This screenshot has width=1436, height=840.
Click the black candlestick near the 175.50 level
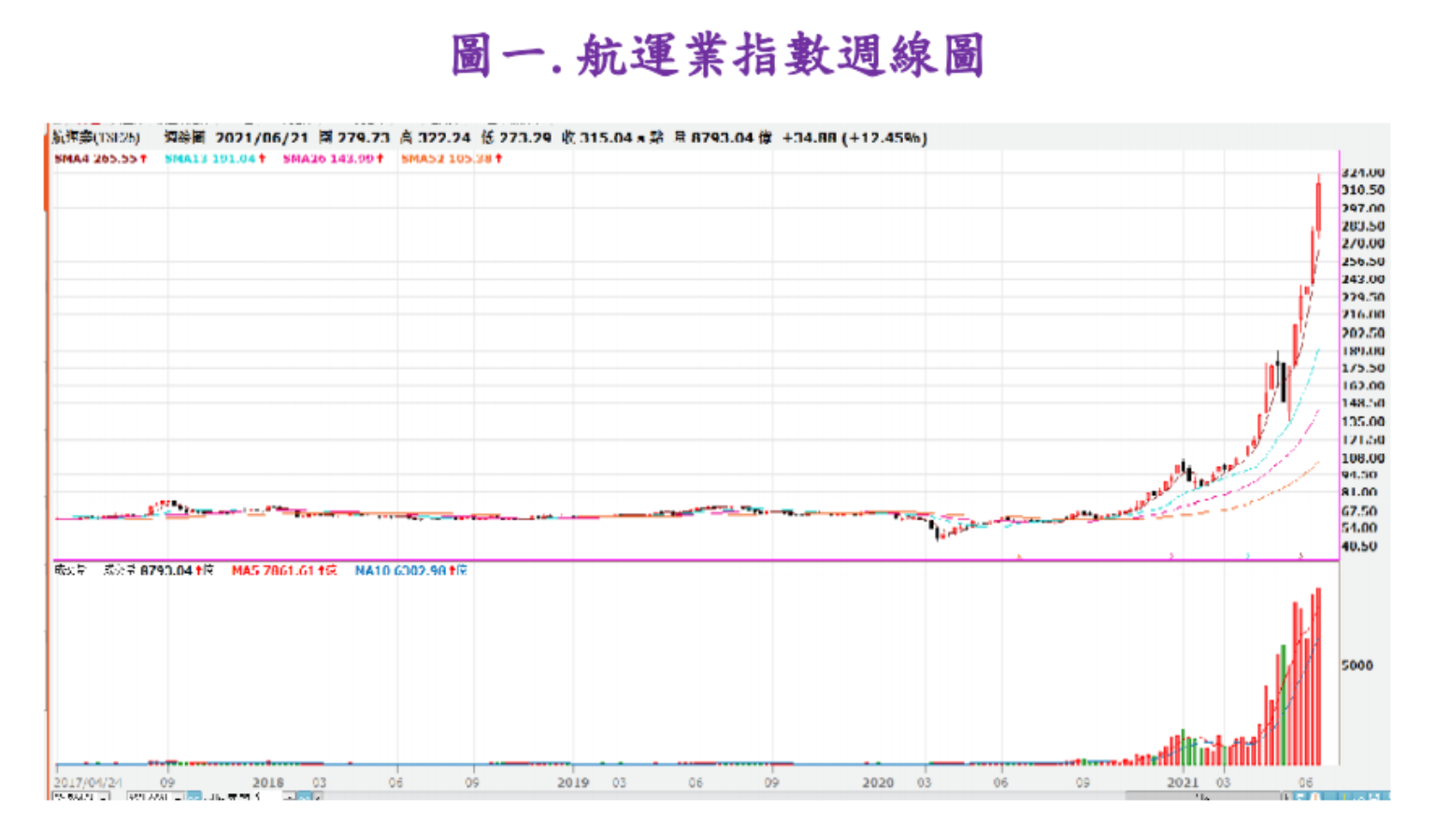[1285, 384]
